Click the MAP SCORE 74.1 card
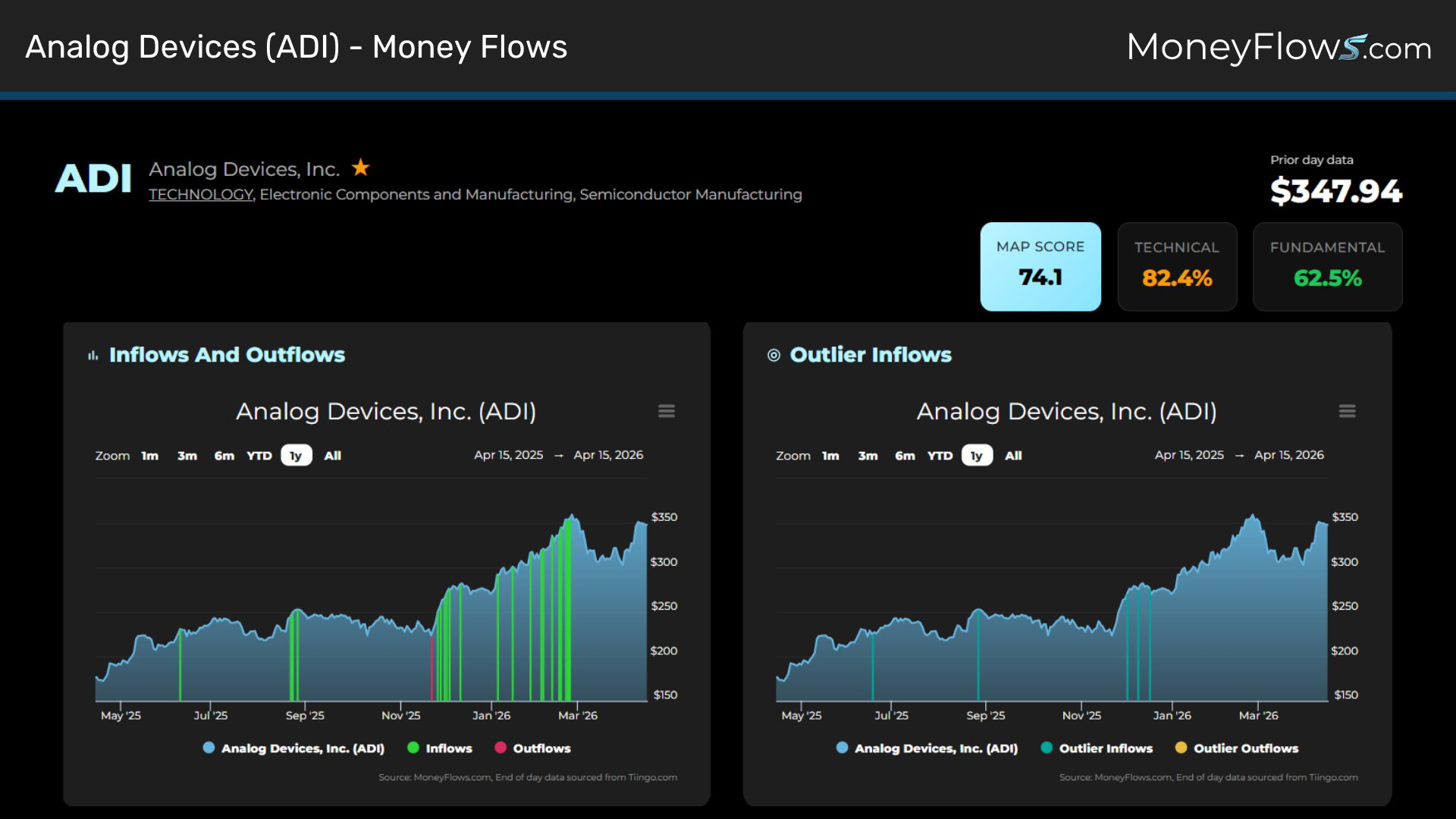This screenshot has height=819, width=1456. pyautogui.click(x=1040, y=266)
